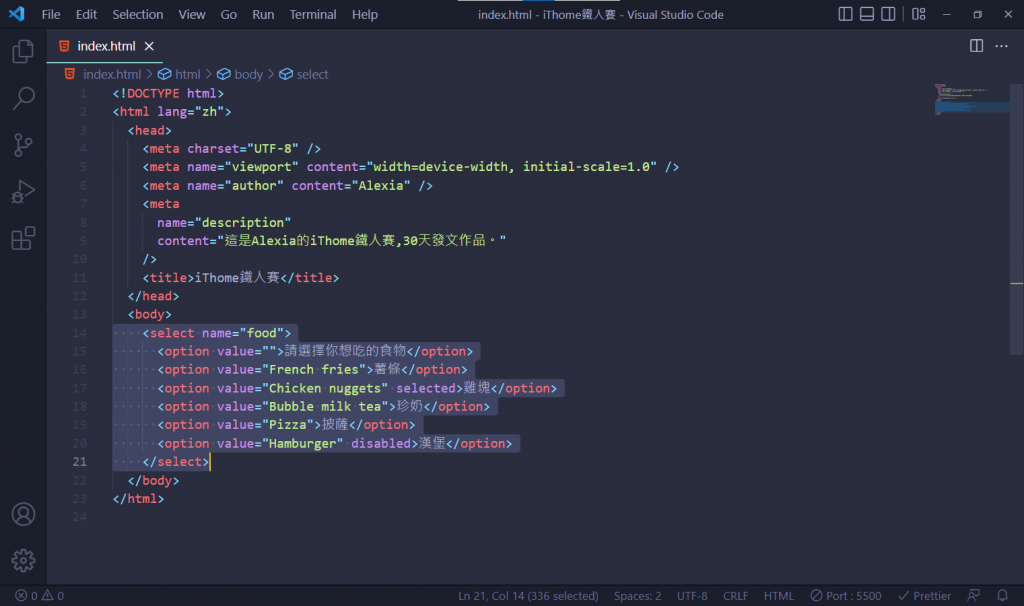Screen dimensions: 1024x606
Task: Open the File menu
Action: 51,14
